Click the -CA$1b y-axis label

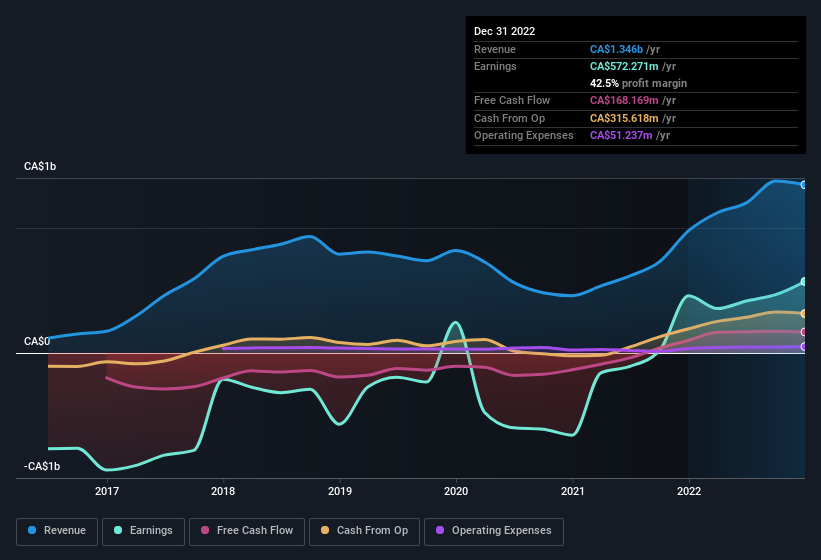tap(42, 466)
